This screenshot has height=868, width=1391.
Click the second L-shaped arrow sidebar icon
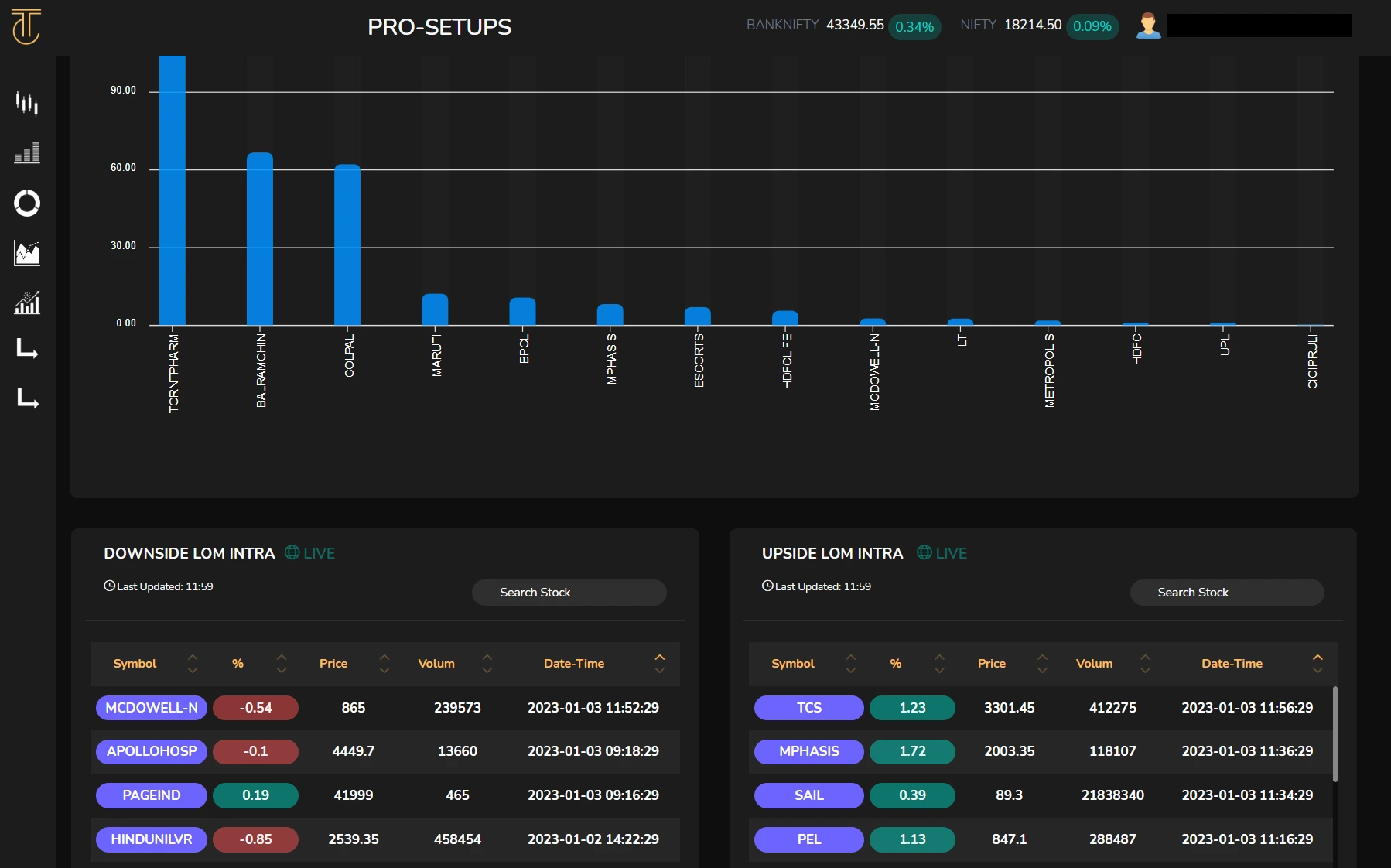[28, 398]
